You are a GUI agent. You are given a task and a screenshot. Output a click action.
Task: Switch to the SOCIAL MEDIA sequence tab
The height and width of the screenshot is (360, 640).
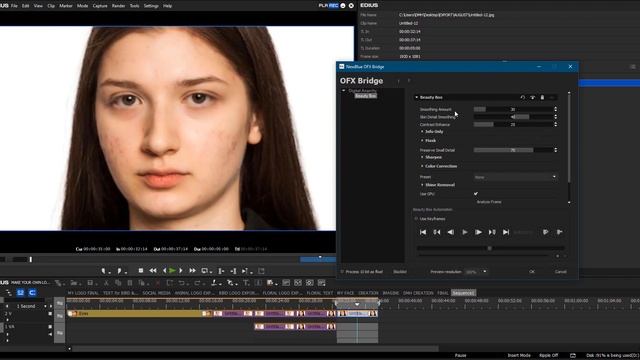[x=156, y=293]
